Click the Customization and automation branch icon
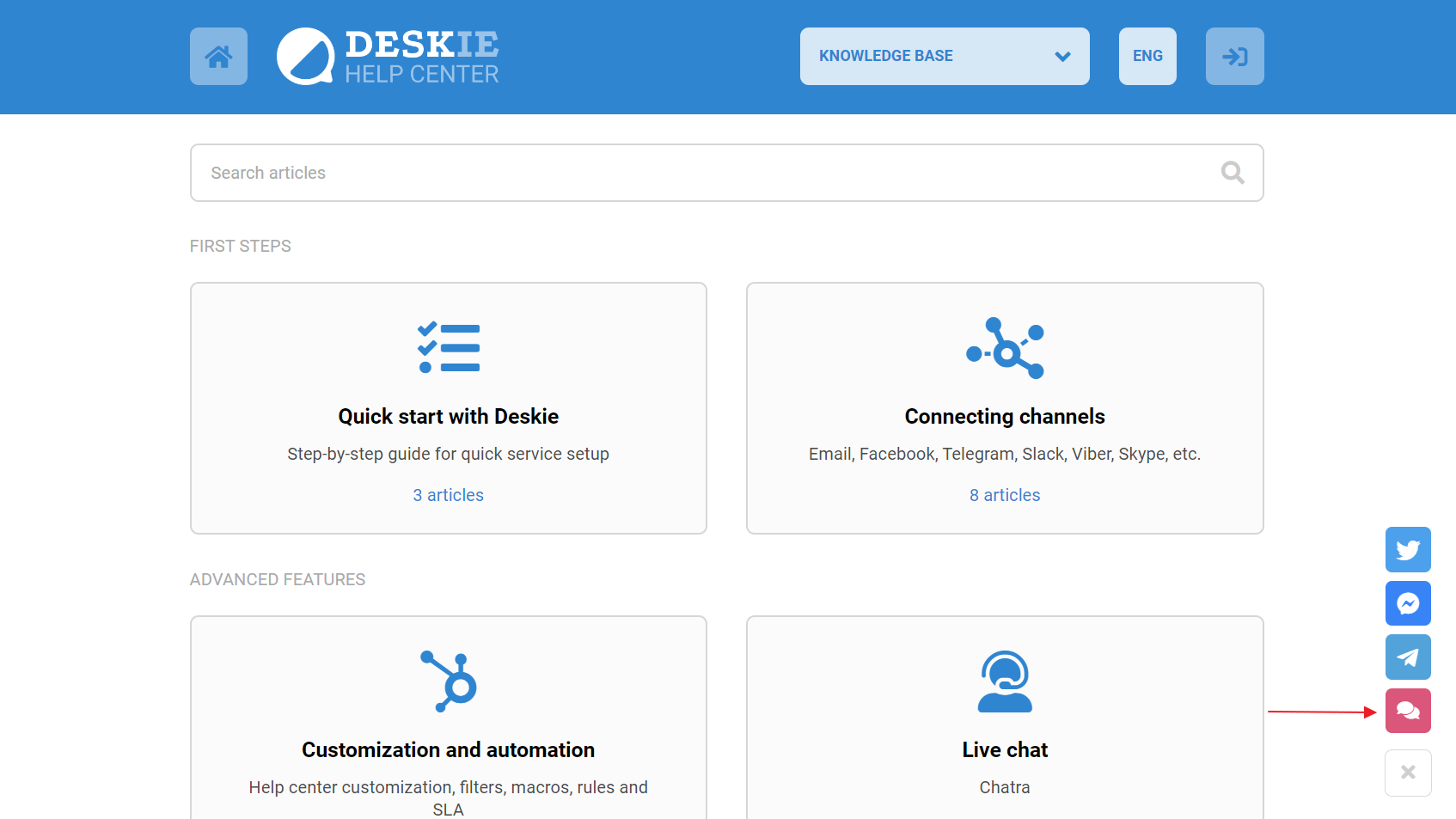1456x819 pixels. point(449,681)
